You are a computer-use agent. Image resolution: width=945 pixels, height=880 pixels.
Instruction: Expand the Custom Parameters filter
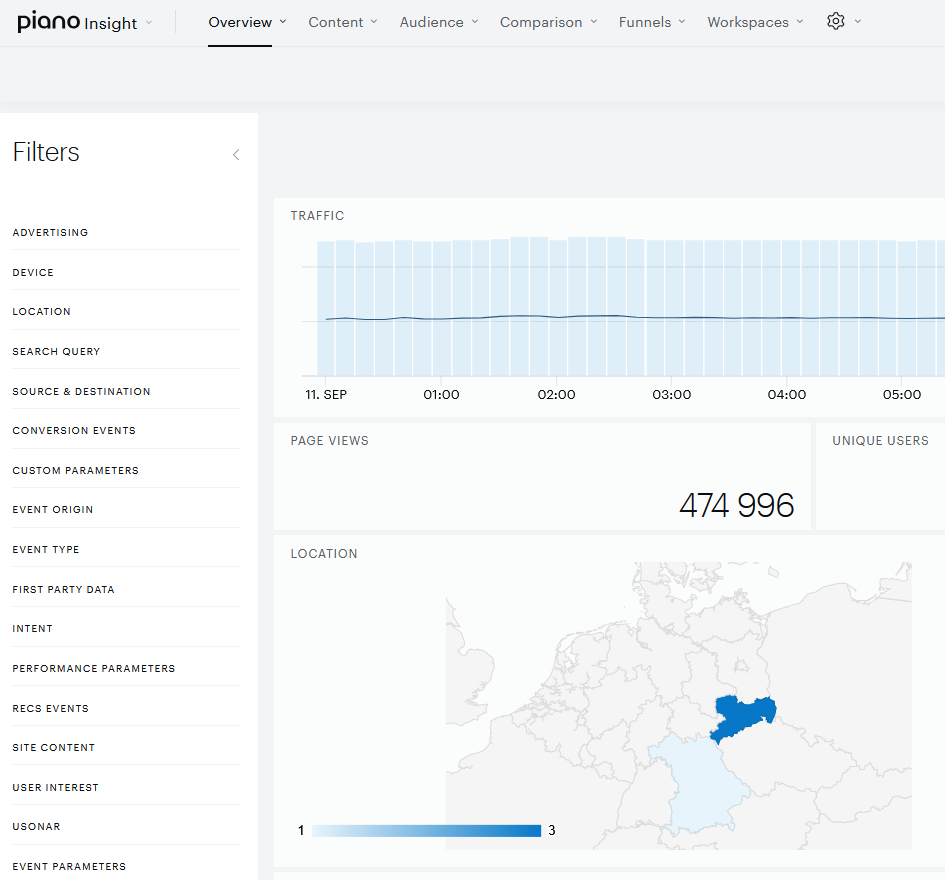(x=126, y=470)
